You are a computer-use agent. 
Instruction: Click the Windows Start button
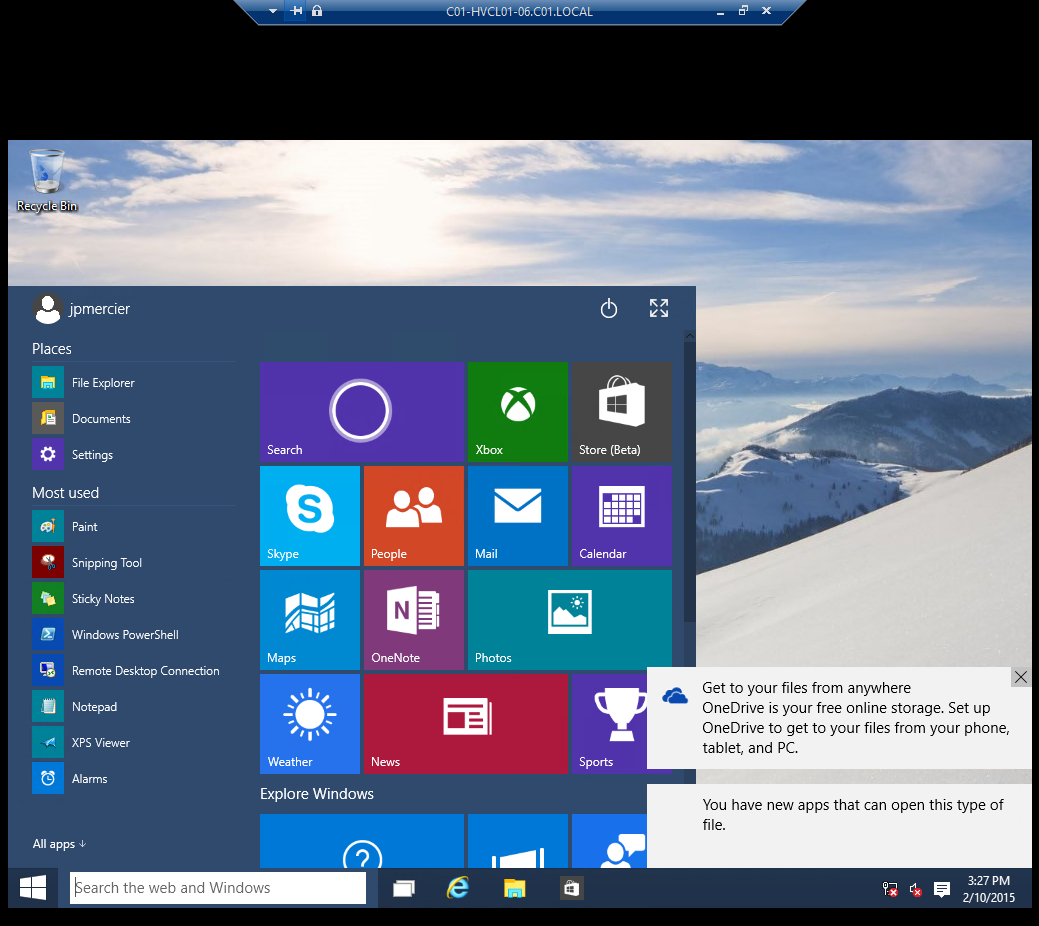pyautogui.click(x=33, y=888)
